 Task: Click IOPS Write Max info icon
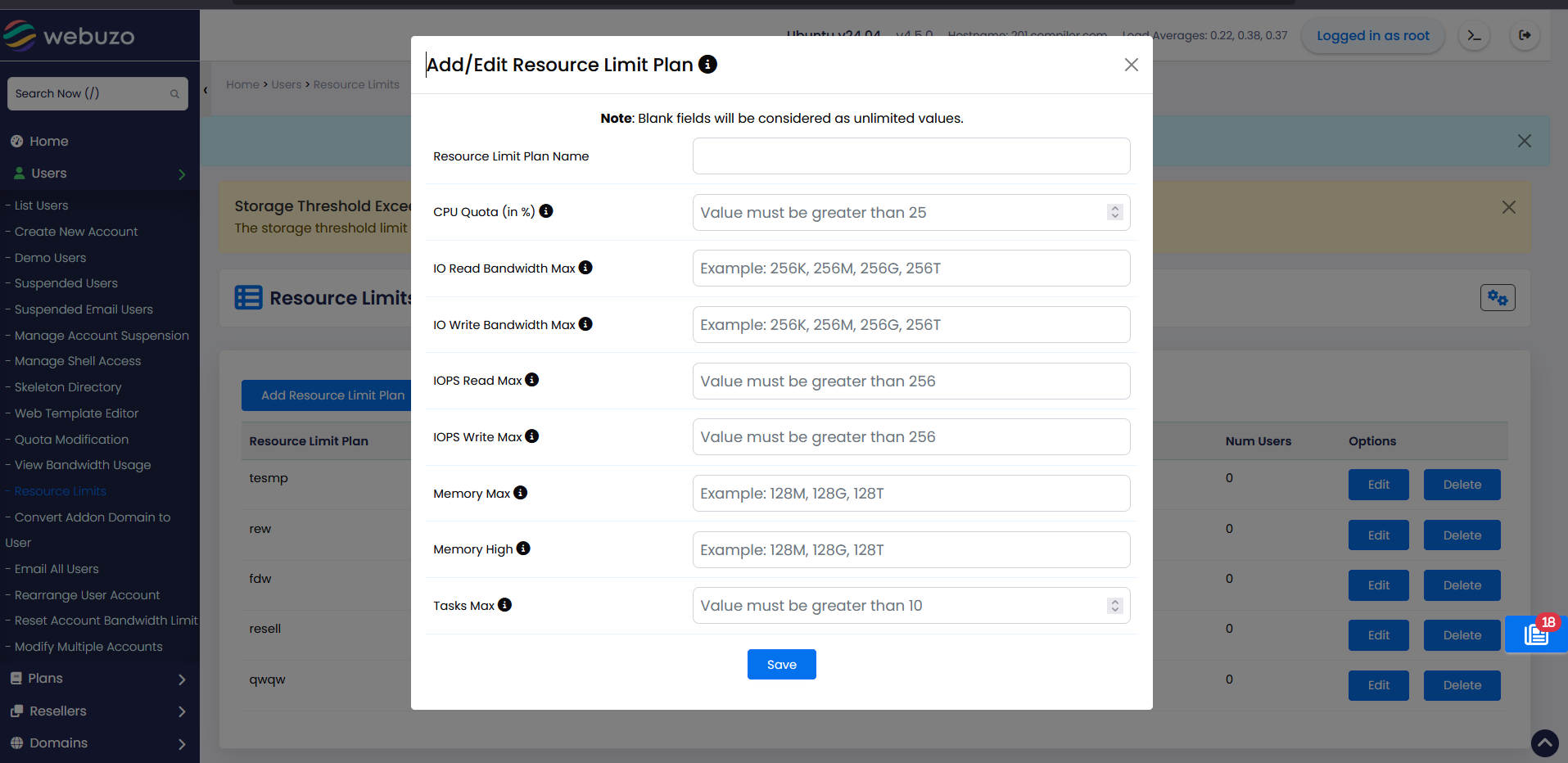(x=532, y=436)
